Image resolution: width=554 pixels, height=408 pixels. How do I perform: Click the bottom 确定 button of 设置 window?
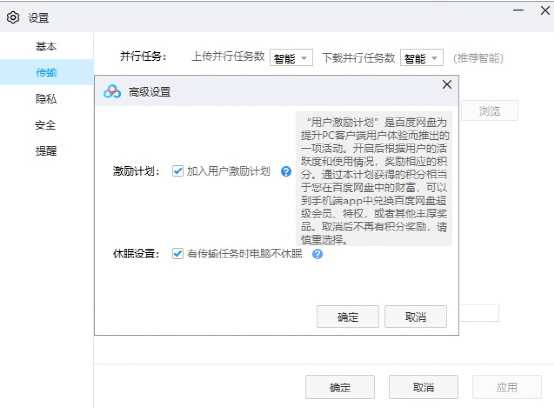pyautogui.click(x=340, y=387)
